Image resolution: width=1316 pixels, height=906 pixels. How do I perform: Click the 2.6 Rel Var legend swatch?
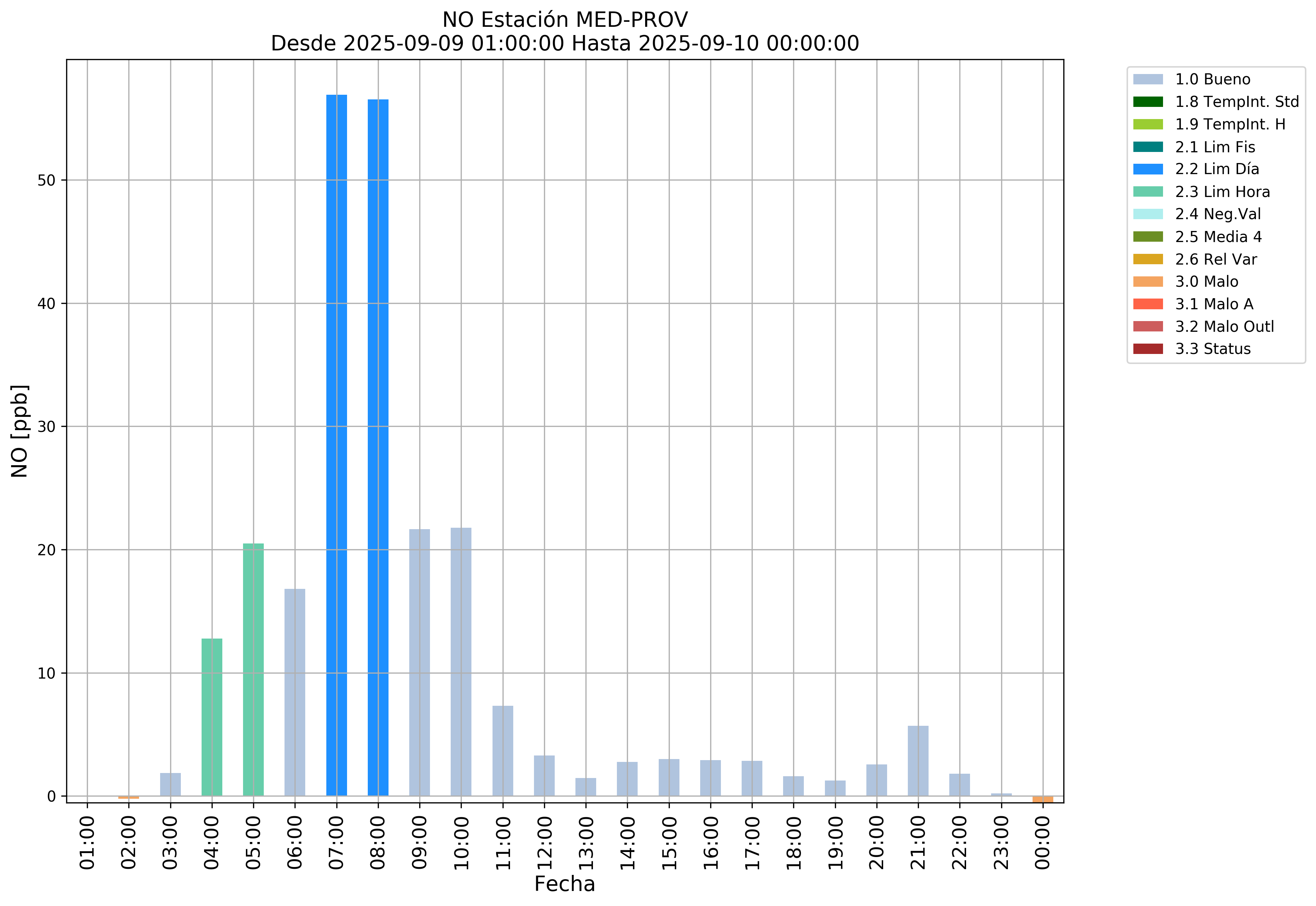click(x=1147, y=260)
